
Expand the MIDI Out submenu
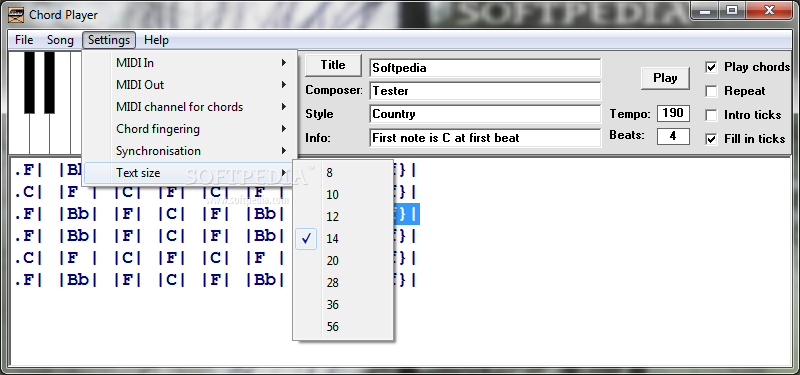tap(189, 85)
